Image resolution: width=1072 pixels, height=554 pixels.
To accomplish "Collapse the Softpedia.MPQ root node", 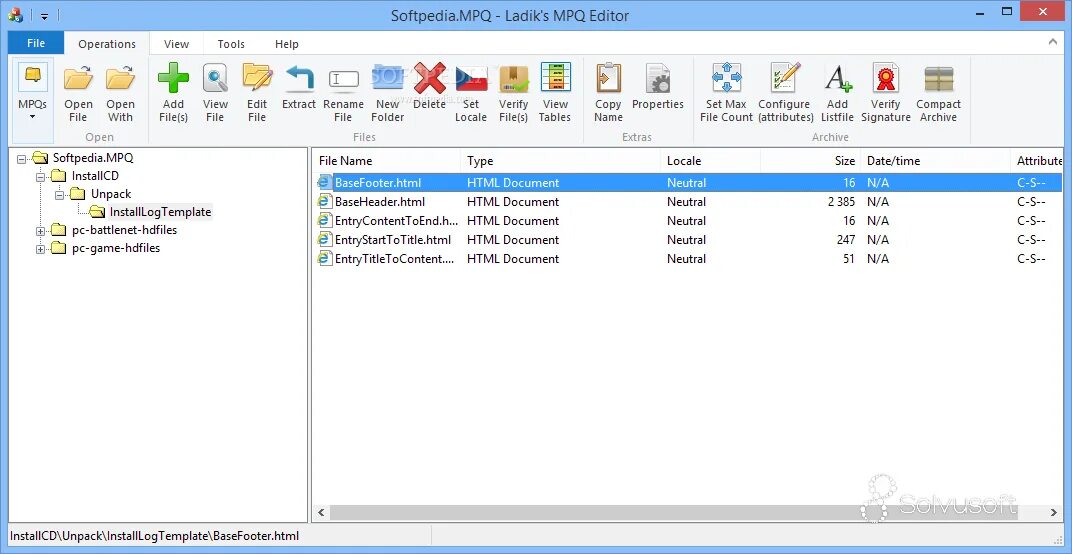I will point(21,158).
